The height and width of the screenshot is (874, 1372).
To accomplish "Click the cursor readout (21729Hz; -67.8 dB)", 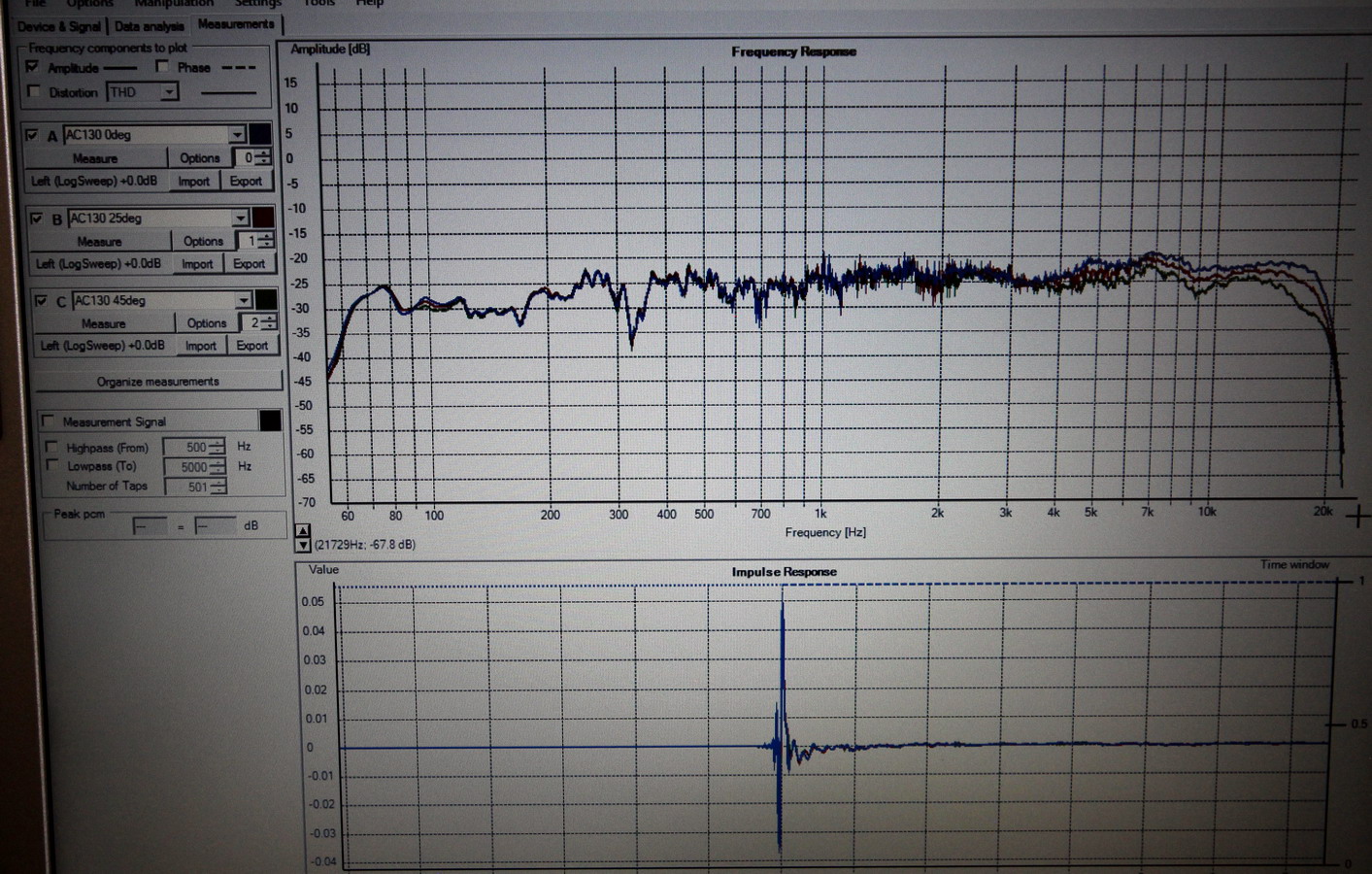I will click(364, 545).
